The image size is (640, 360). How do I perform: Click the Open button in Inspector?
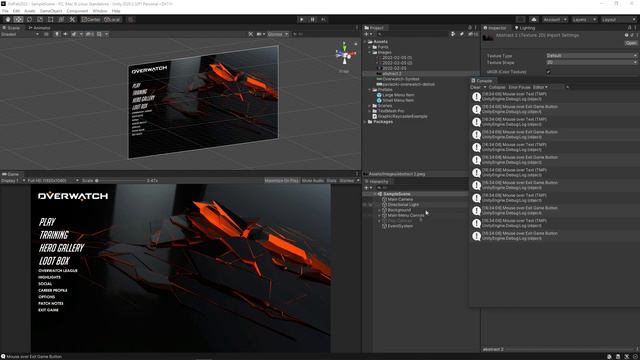631,43
